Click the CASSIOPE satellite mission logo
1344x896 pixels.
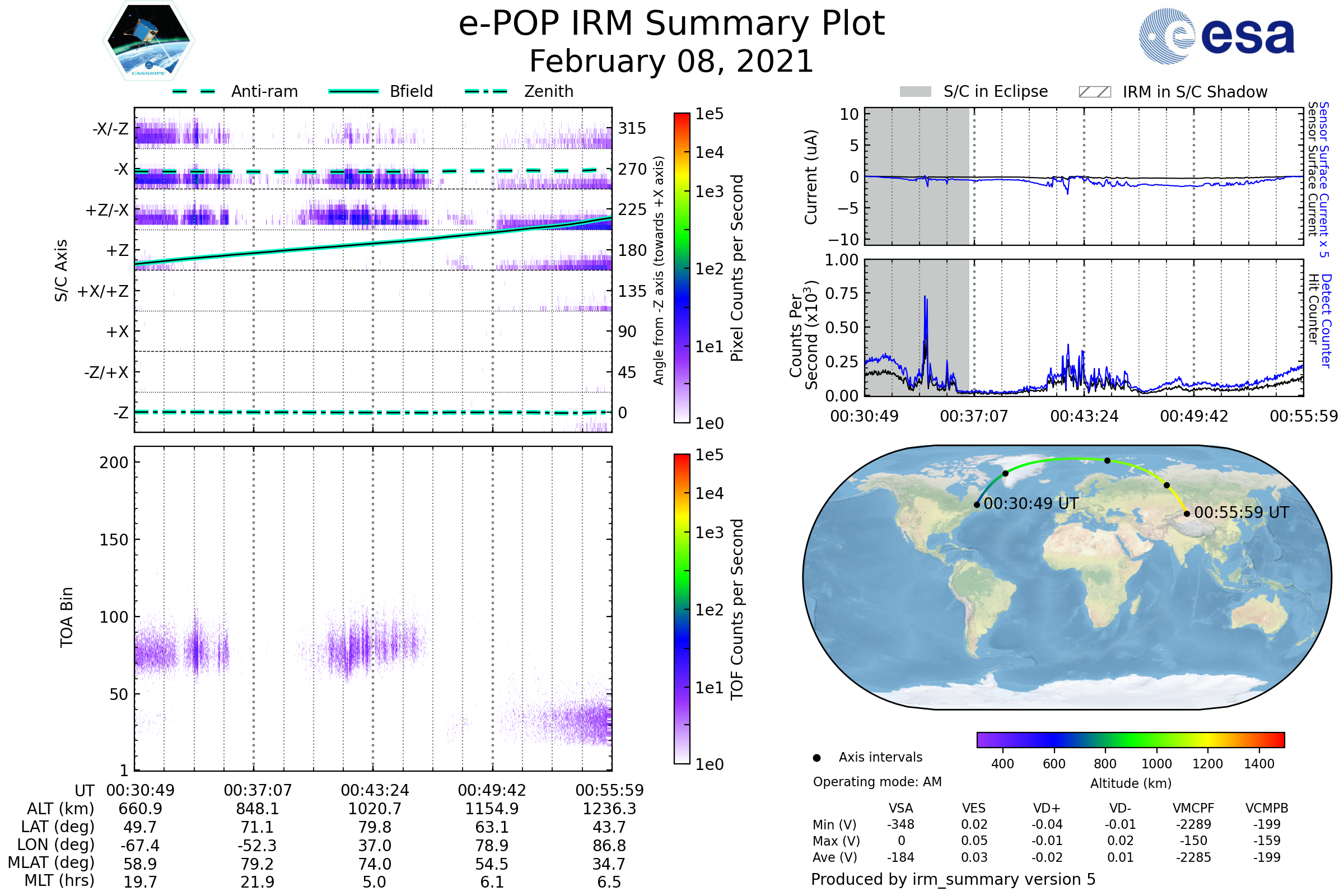point(148,41)
